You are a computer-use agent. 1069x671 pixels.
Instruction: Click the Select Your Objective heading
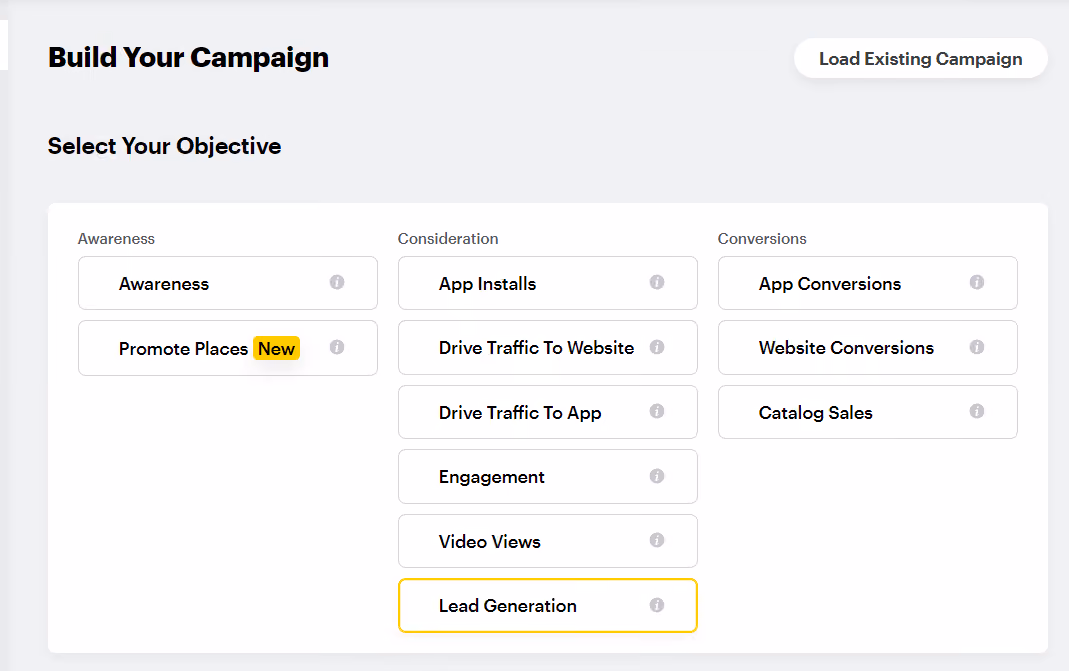[x=164, y=146]
